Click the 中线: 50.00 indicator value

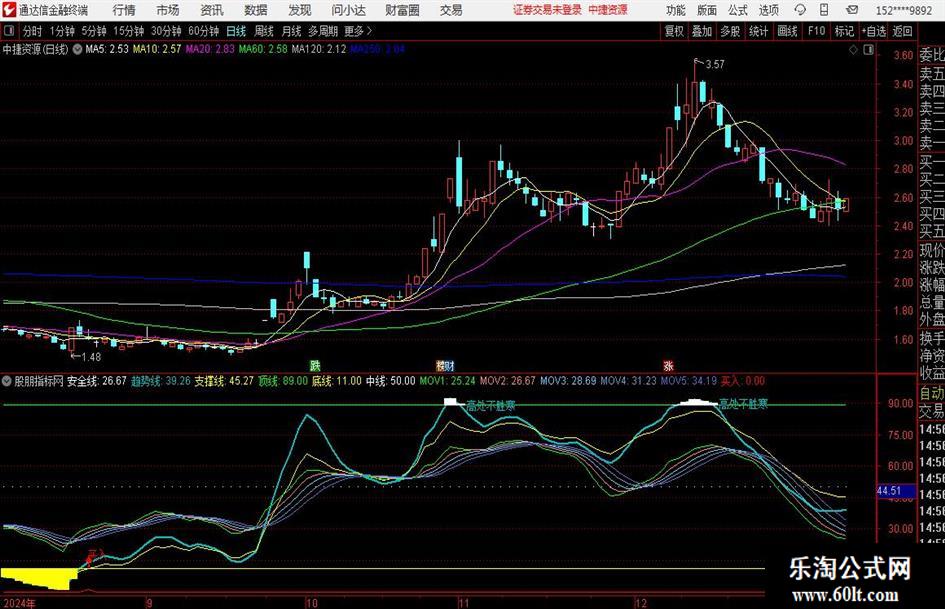click(x=391, y=381)
